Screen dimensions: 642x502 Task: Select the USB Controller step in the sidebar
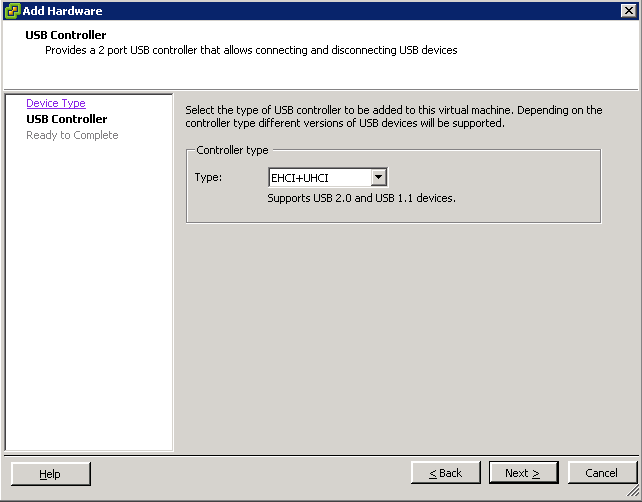tap(67, 119)
